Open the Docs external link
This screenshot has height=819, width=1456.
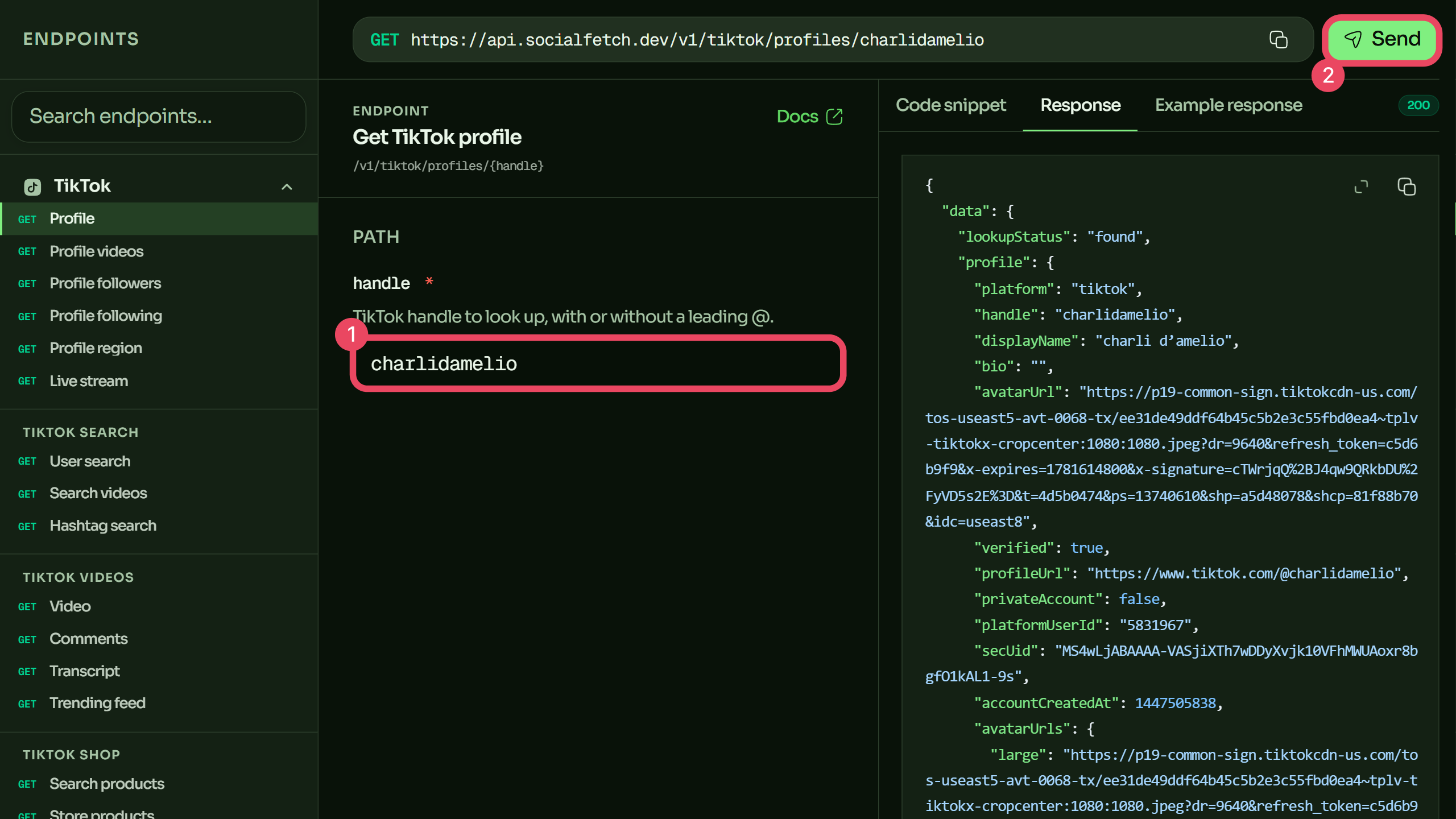pyautogui.click(x=809, y=117)
